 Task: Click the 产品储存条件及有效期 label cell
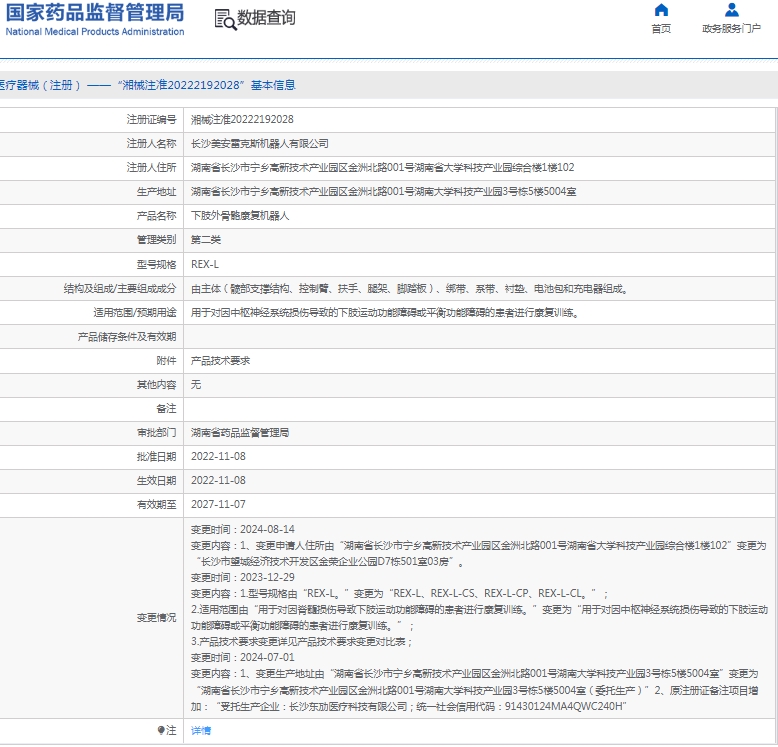coord(91,337)
